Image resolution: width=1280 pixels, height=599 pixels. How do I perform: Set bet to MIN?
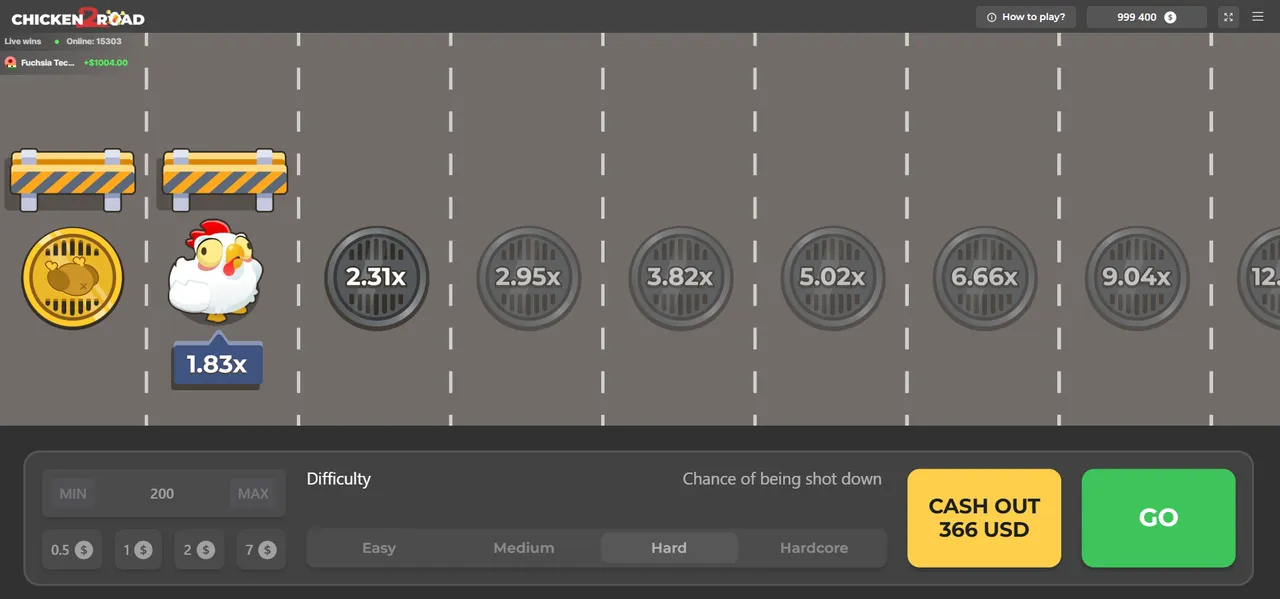[x=73, y=493]
